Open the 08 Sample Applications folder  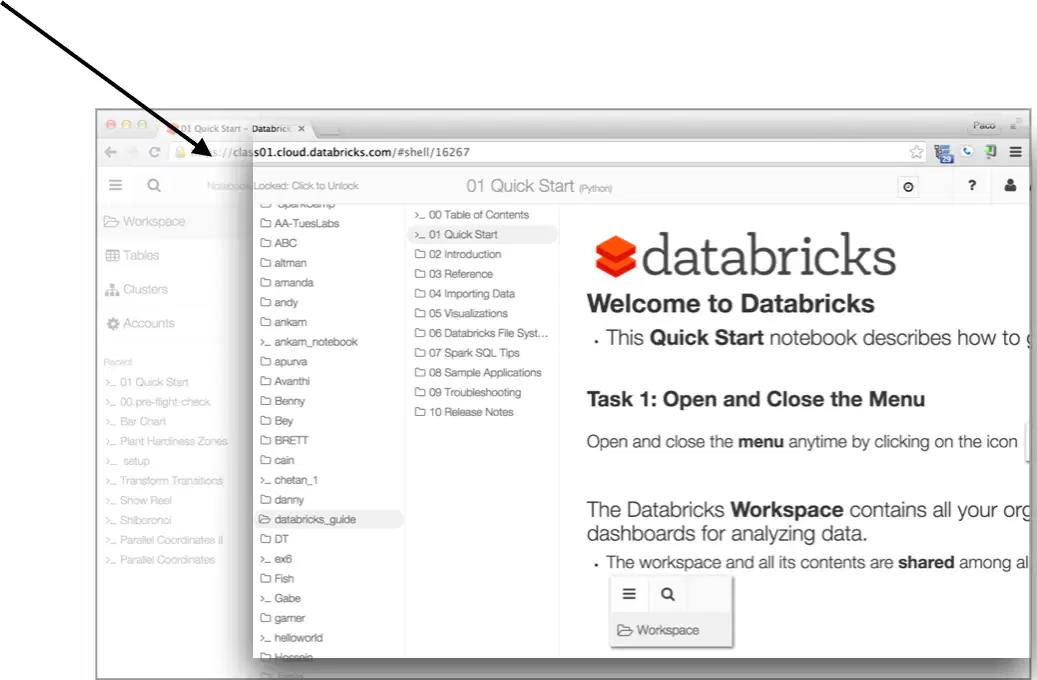coord(477,373)
